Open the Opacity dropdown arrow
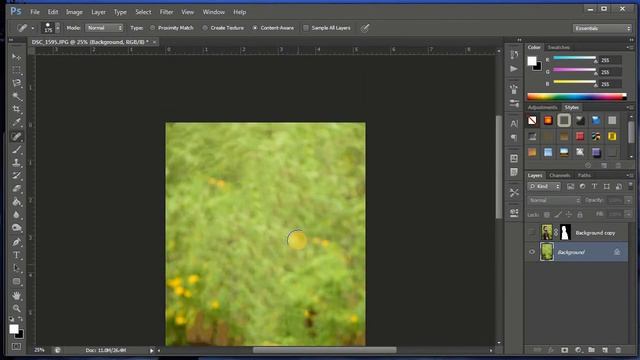640x360 pixels. 629,200
